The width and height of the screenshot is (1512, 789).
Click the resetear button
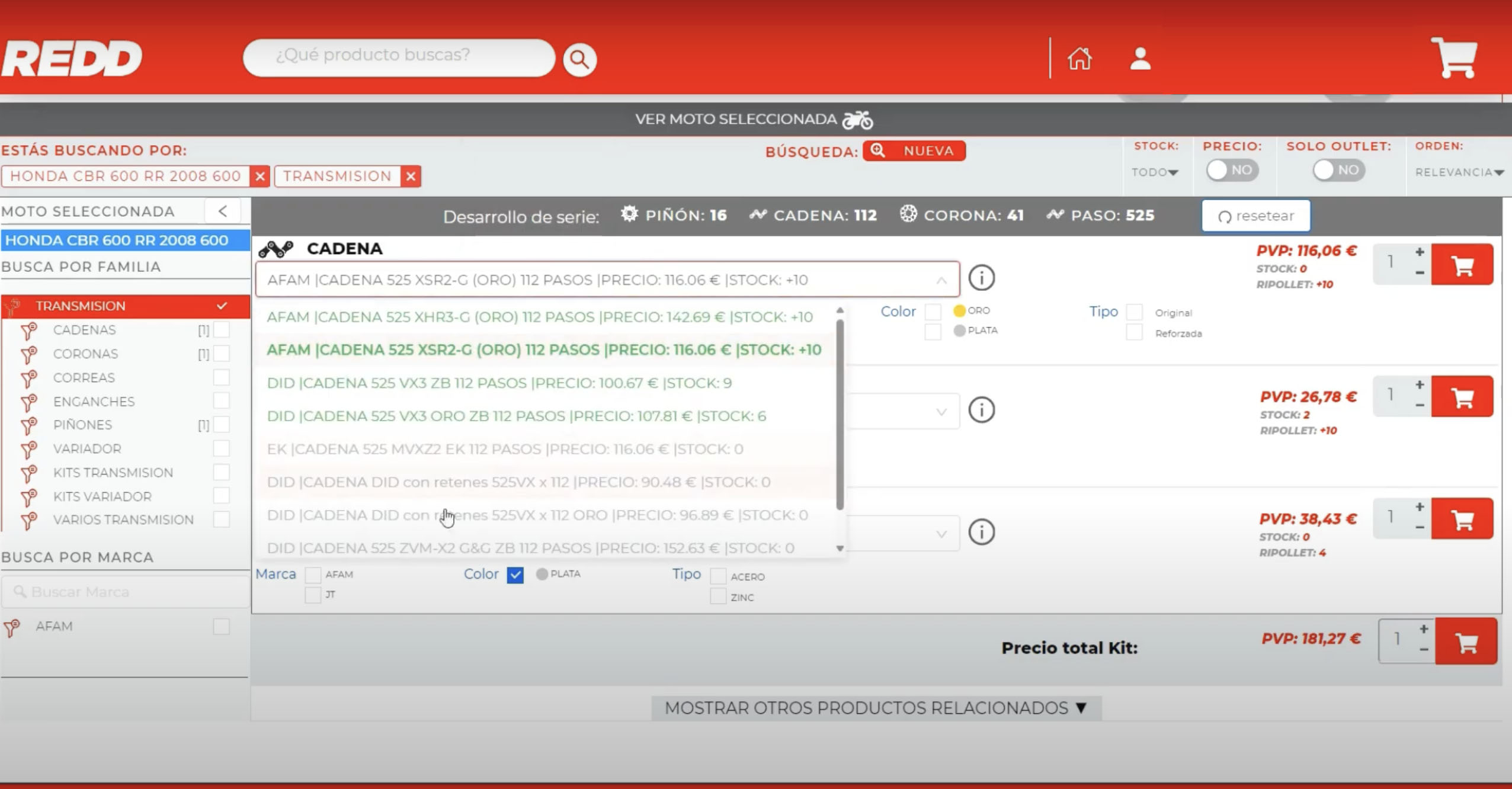point(1256,216)
